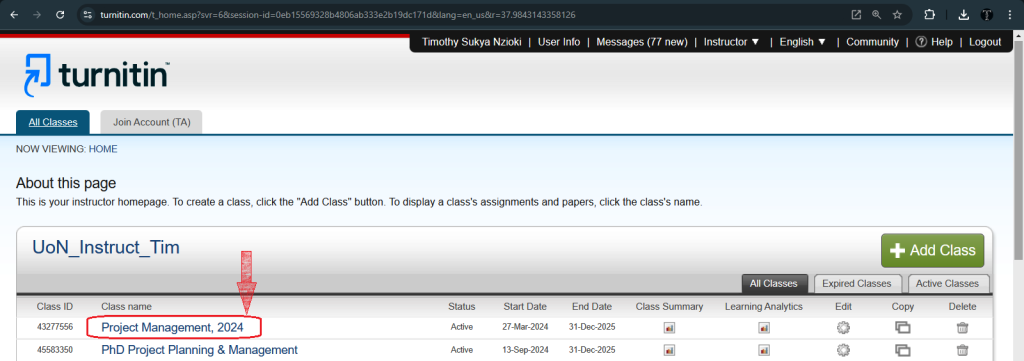Screen dimensions: 1024x361
Task: Reload the Turnitin page
Action: click(60, 14)
